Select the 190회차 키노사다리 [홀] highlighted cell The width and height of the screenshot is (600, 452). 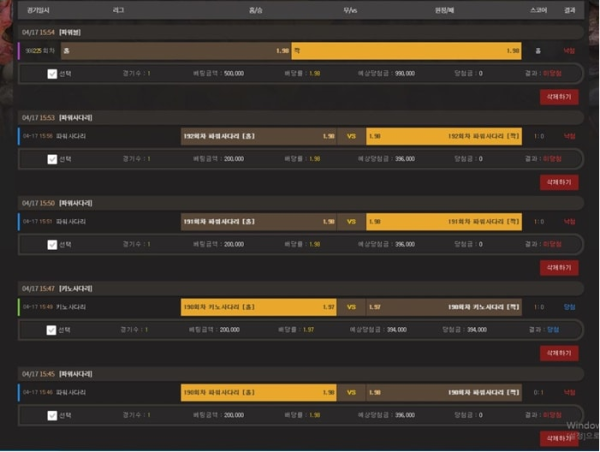click(x=258, y=307)
